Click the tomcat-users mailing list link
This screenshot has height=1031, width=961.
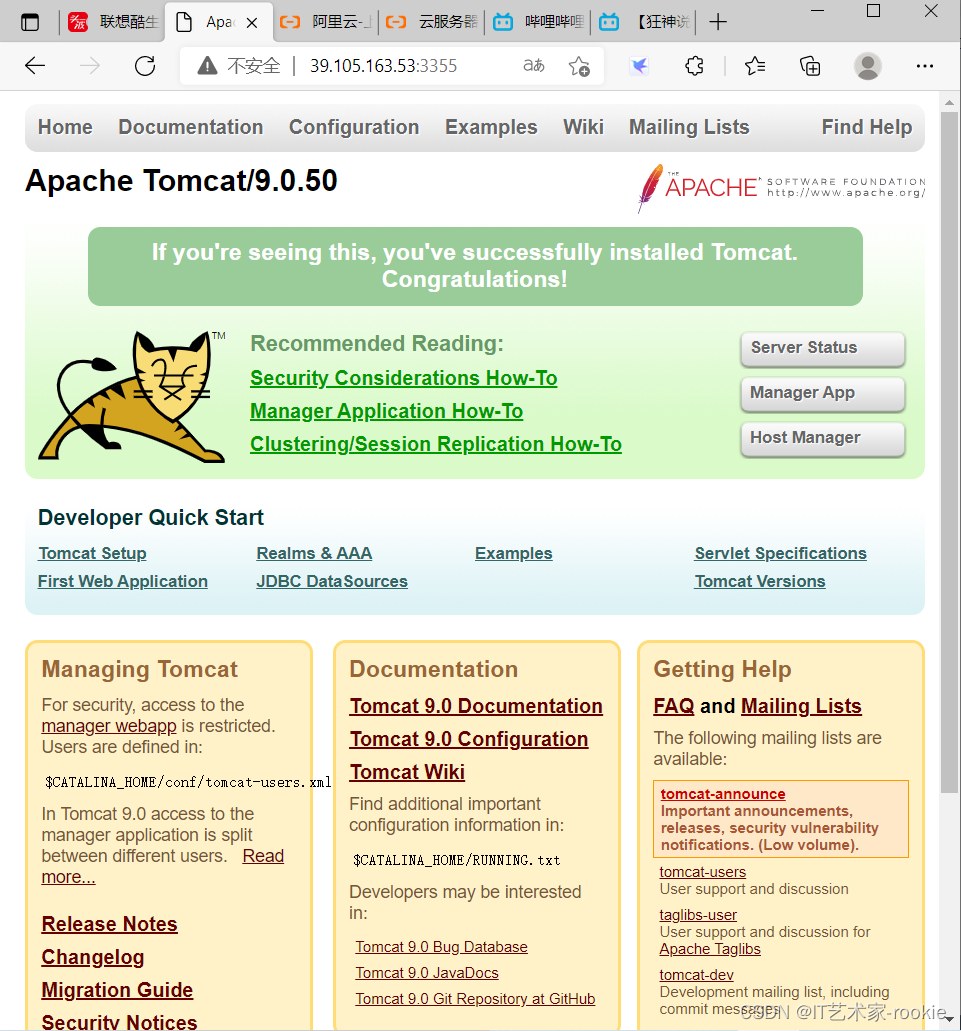[x=703, y=872]
